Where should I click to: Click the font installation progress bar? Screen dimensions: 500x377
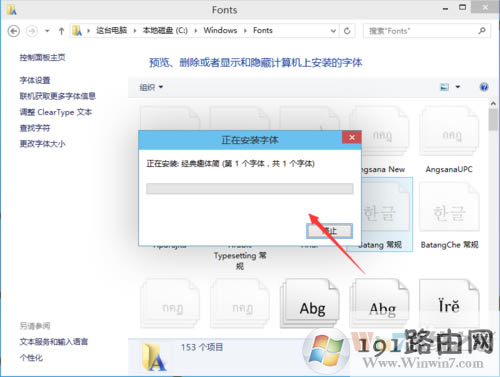250,188
